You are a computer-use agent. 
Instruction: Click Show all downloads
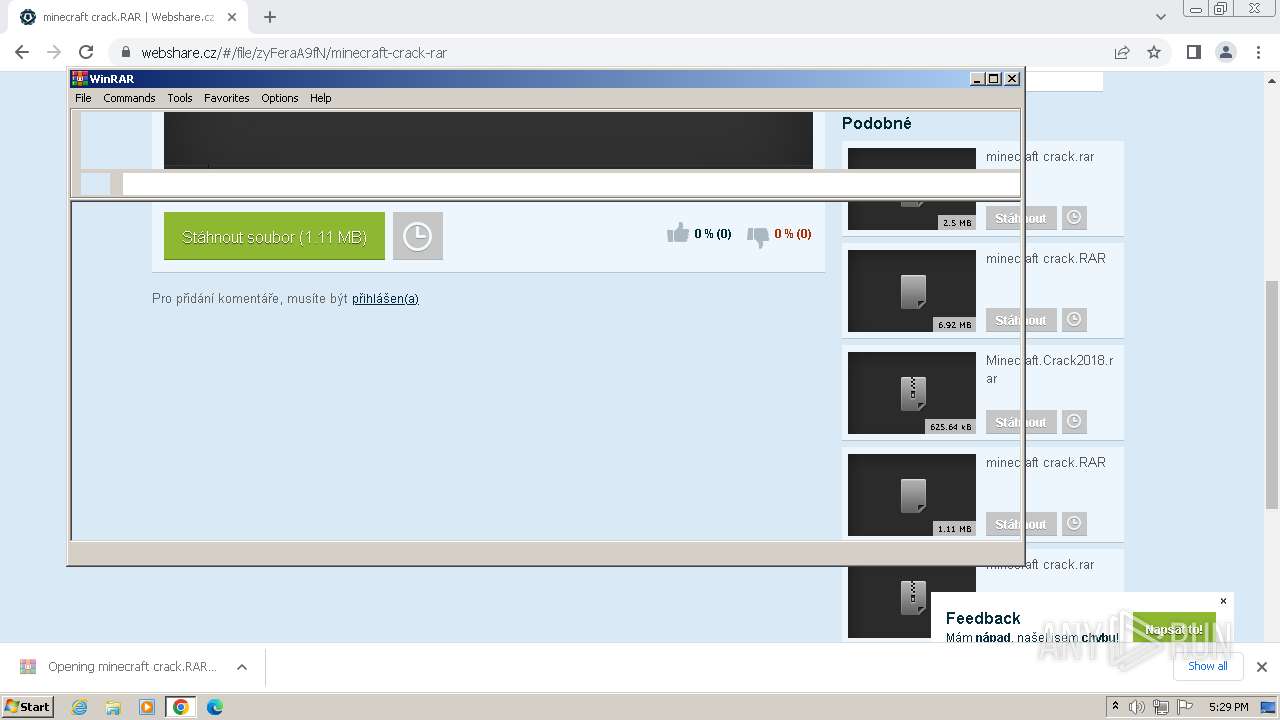[1208, 666]
